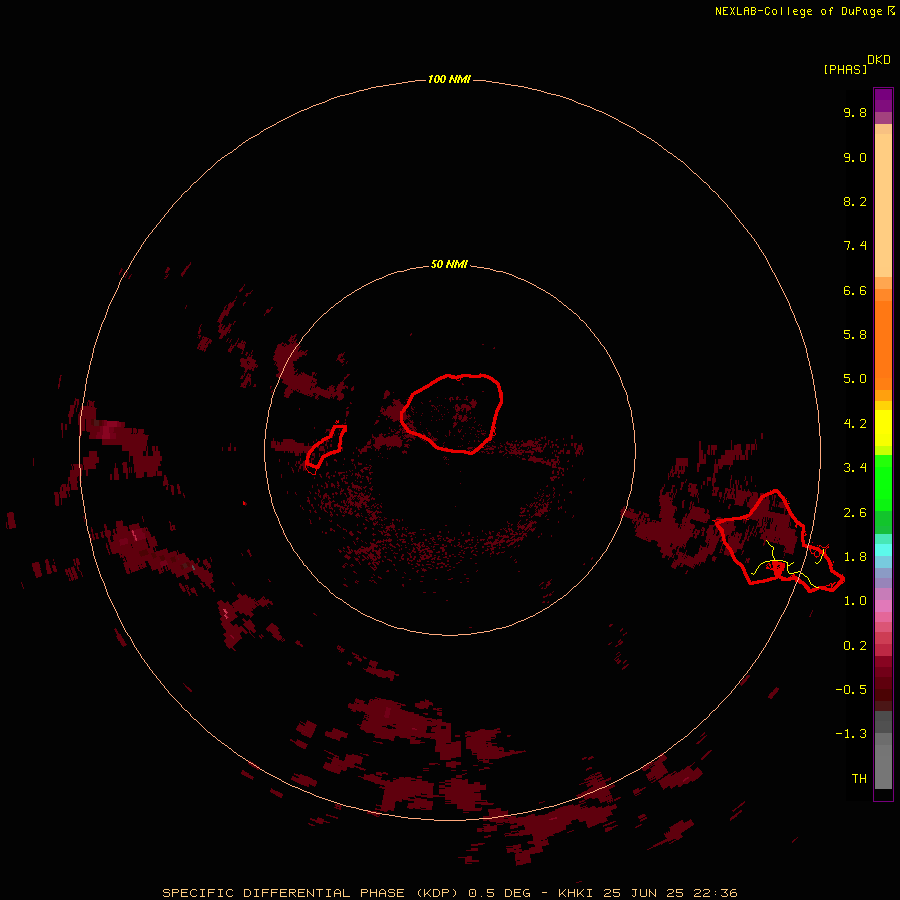900x900 pixels.
Task: Click the bright echo cell on far left
Action: 109,429
